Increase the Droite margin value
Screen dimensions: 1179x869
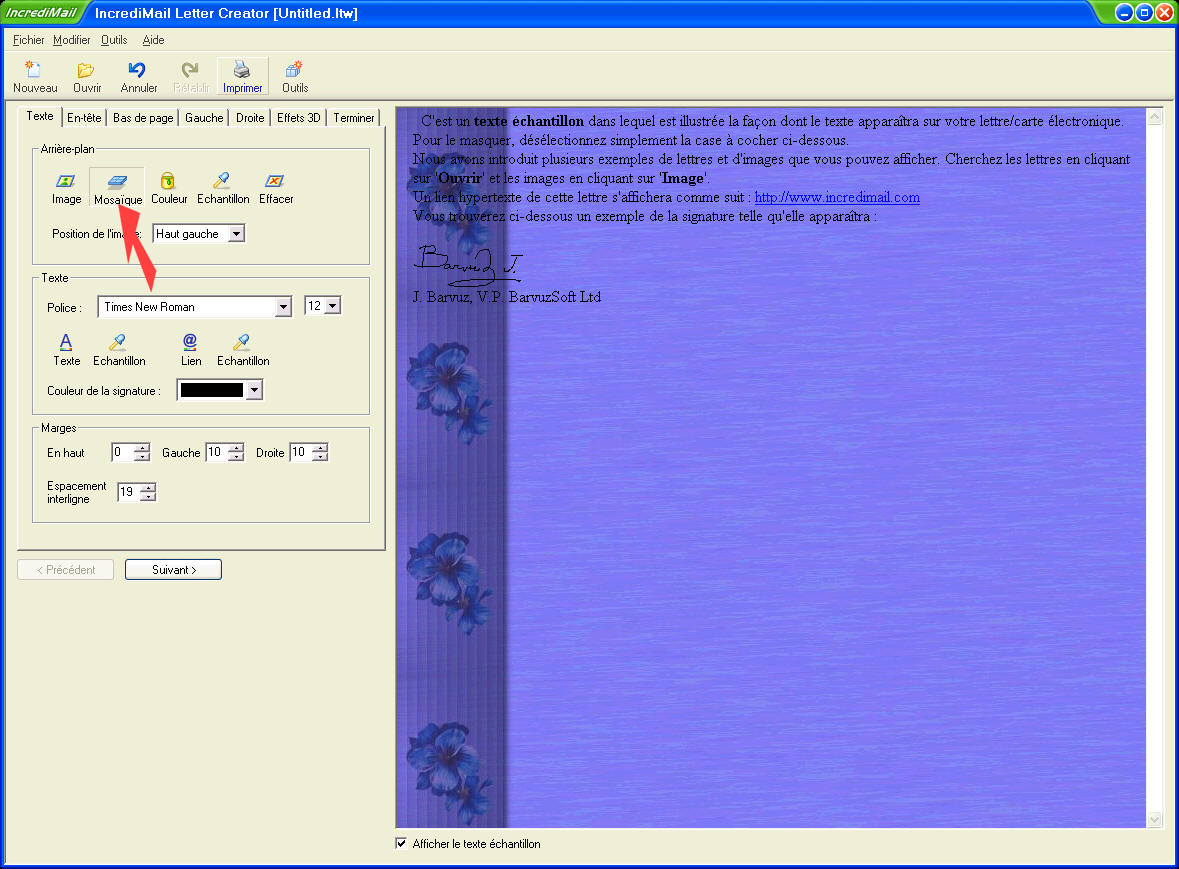pos(320,448)
